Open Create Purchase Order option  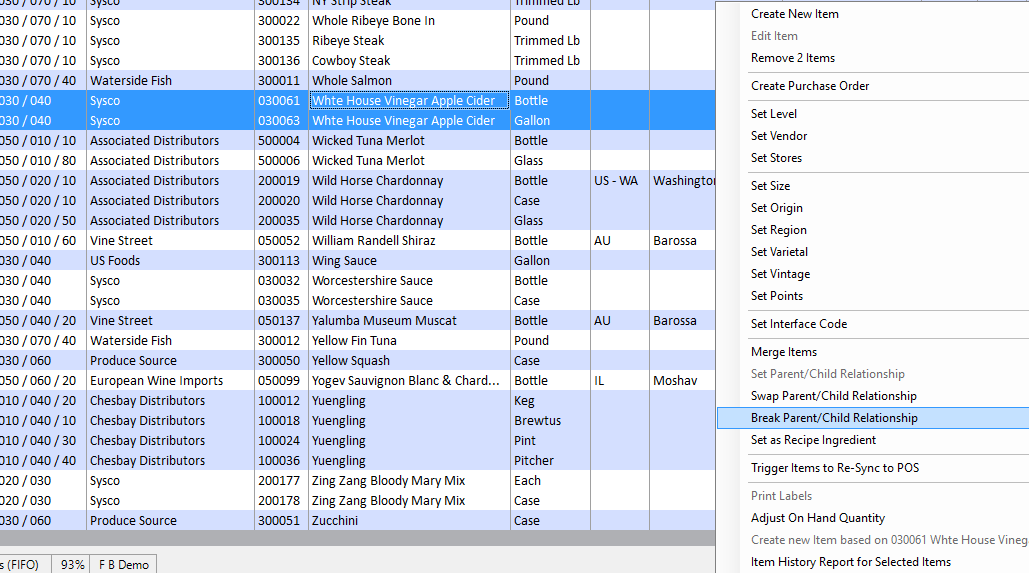pos(810,86)
